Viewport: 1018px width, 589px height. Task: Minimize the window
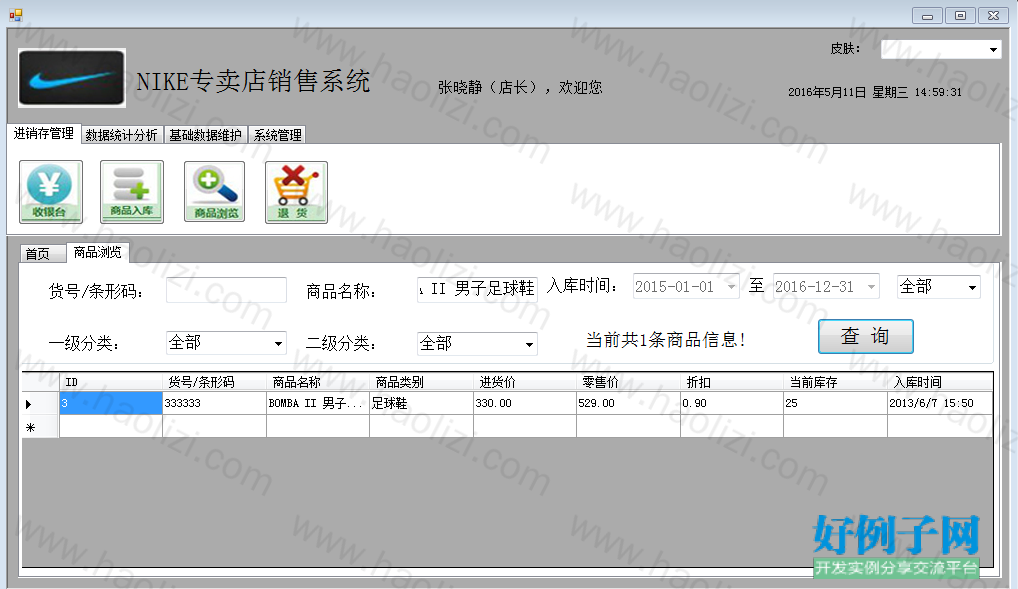pyautogui.click(x=927, y=16)
